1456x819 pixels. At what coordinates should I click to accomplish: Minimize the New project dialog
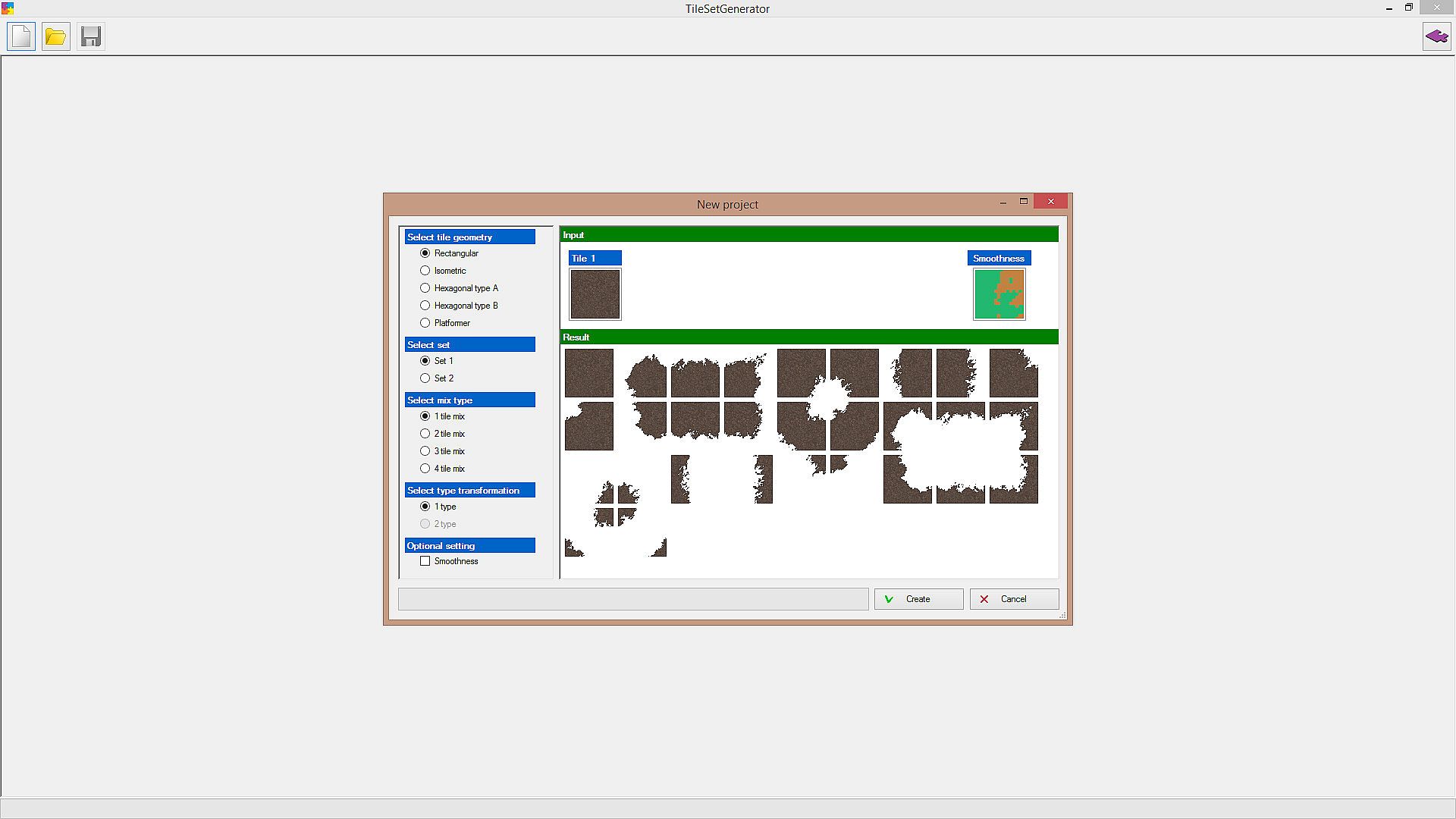1003,202
